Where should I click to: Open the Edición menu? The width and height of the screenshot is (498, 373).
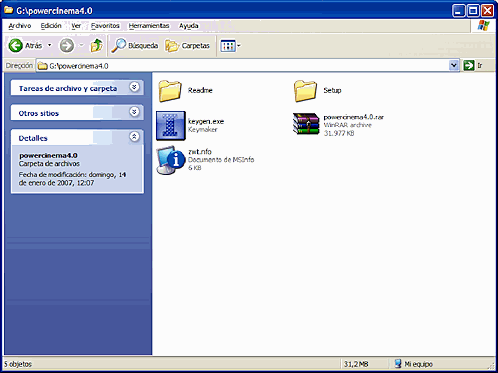51,26
